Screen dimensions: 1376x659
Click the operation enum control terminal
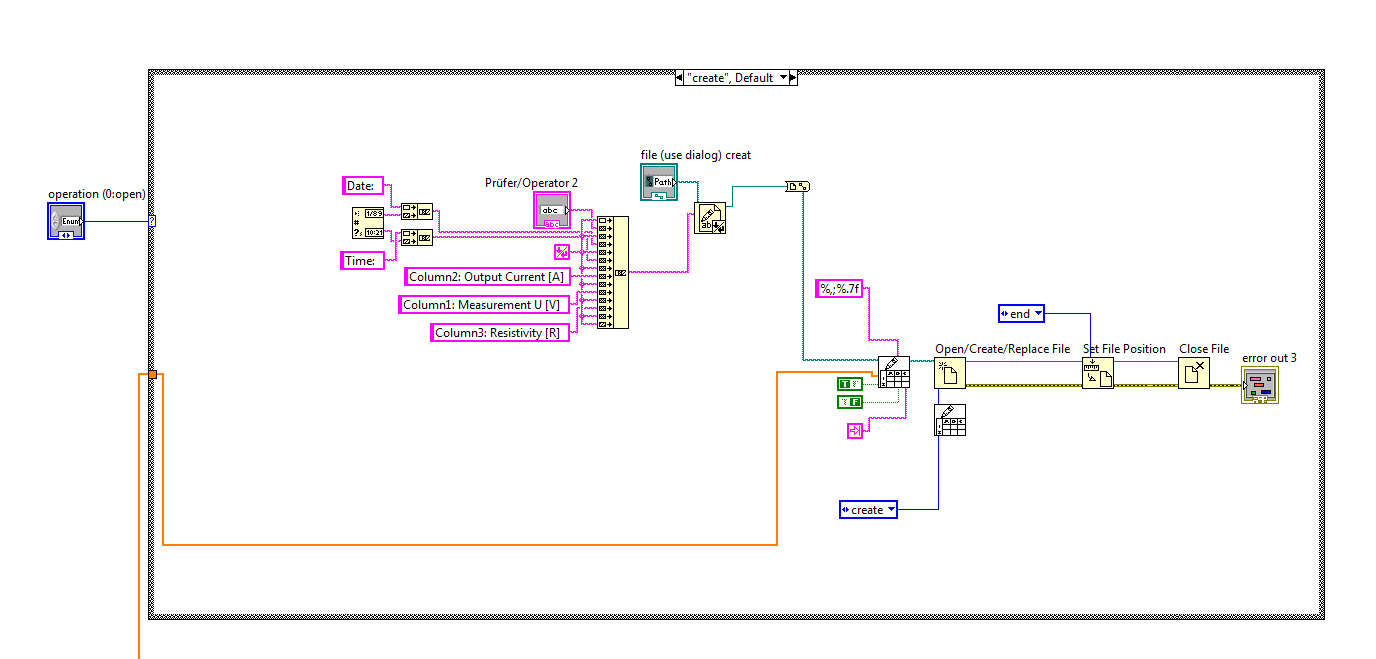66,221
